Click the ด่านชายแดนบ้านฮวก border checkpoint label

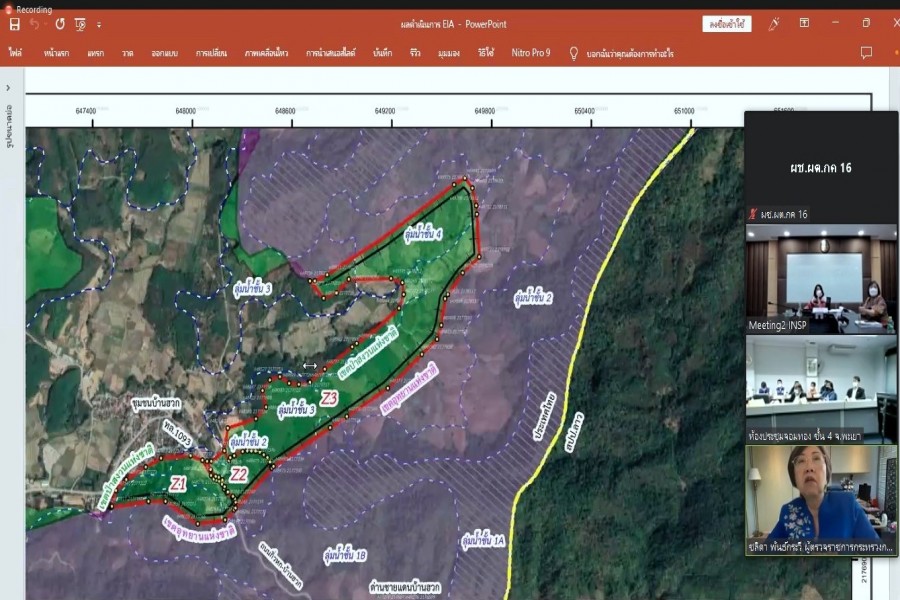[x=405, y=587]
